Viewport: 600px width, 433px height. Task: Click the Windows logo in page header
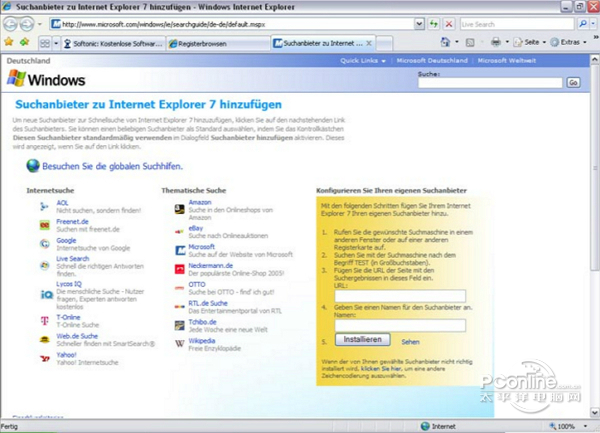pos(46,79)
